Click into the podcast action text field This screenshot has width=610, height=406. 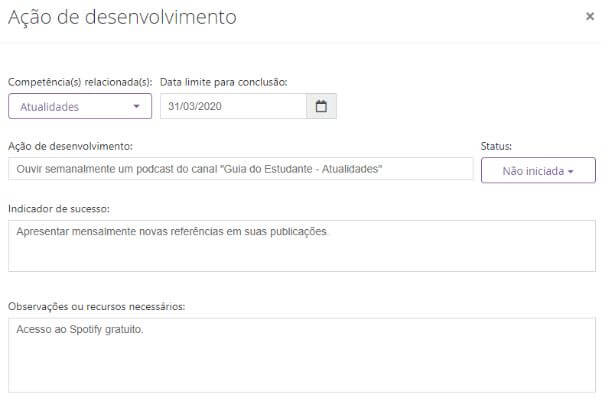[240, 169]
